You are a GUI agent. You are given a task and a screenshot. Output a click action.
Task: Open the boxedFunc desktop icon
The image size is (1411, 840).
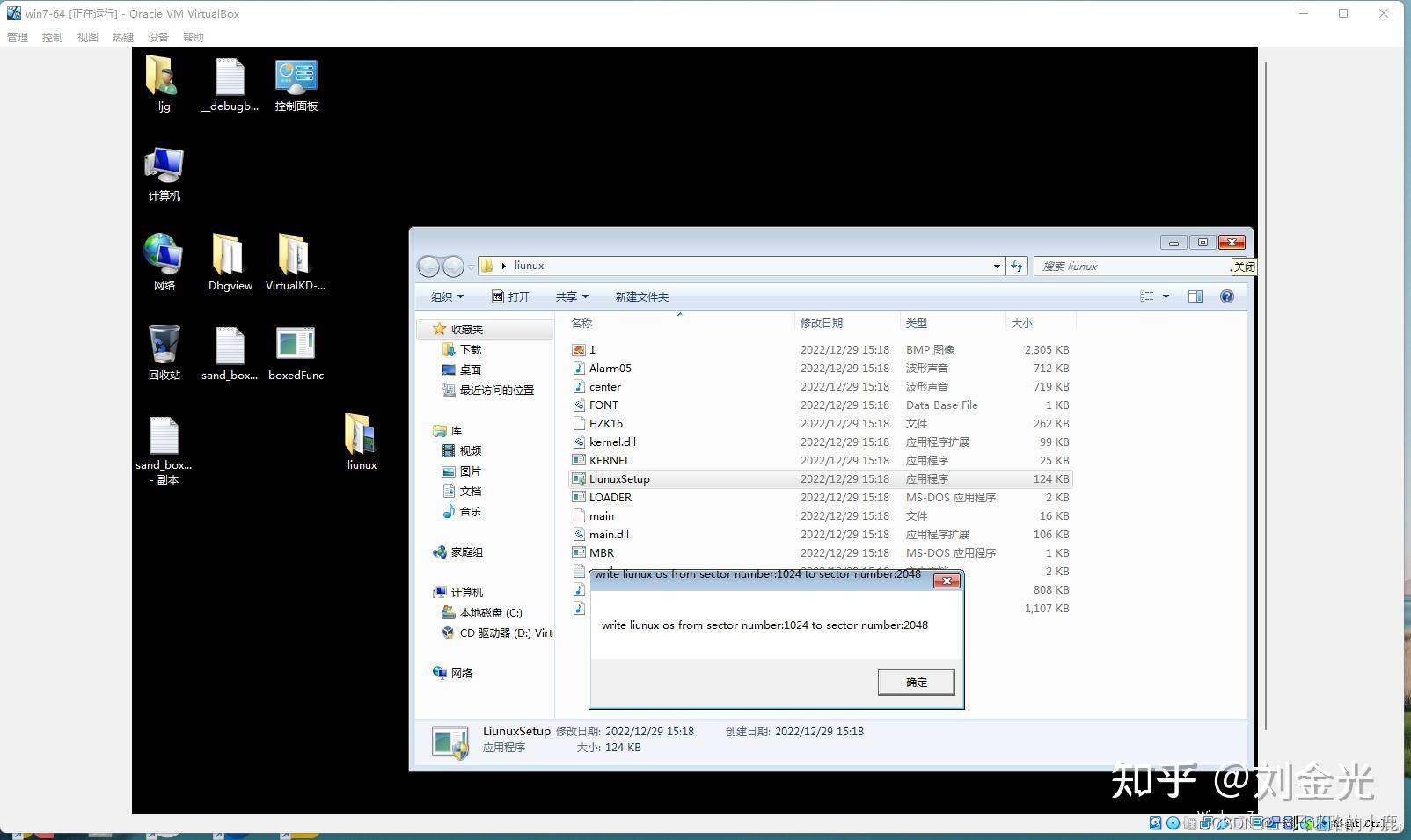pos(296,352)
